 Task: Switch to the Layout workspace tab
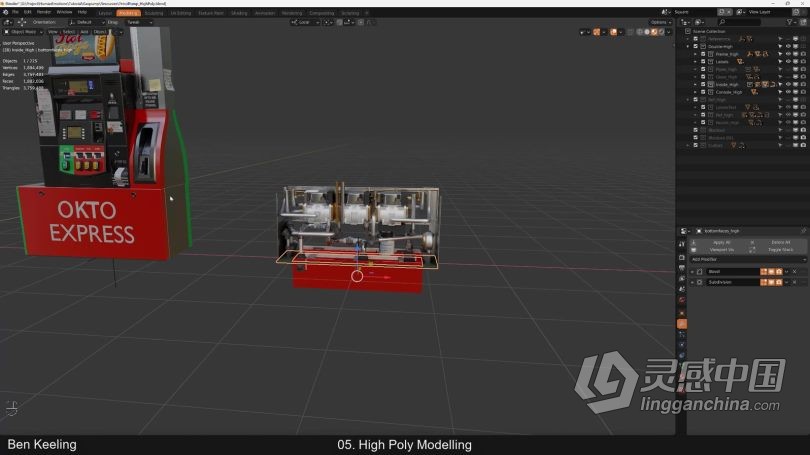[105, 13]
